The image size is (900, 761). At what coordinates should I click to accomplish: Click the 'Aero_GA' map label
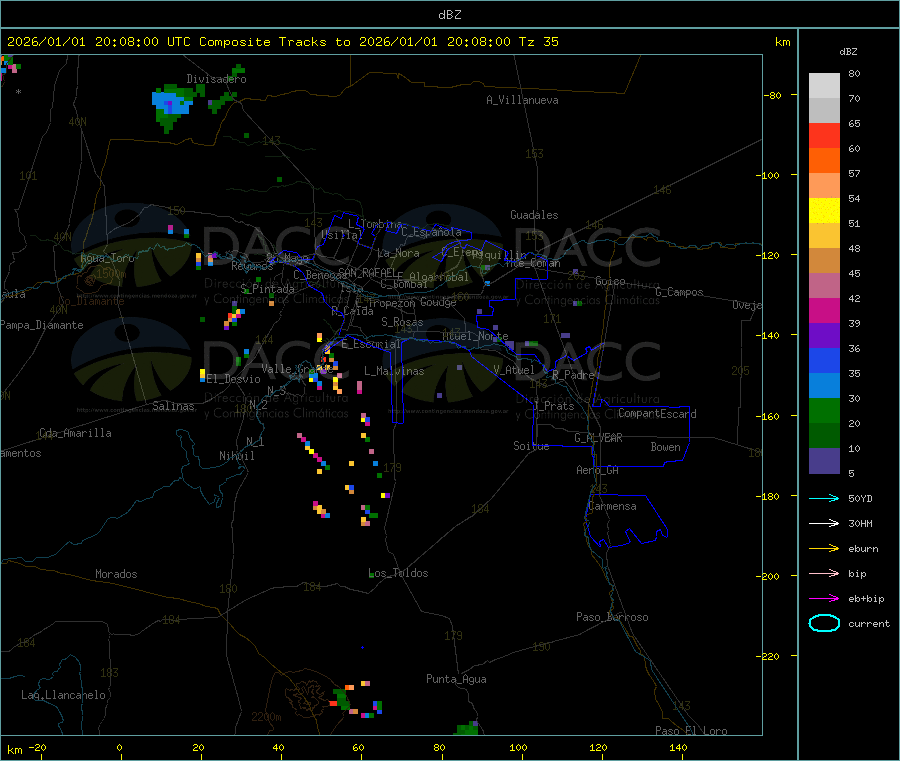click(x=598, y=470)
